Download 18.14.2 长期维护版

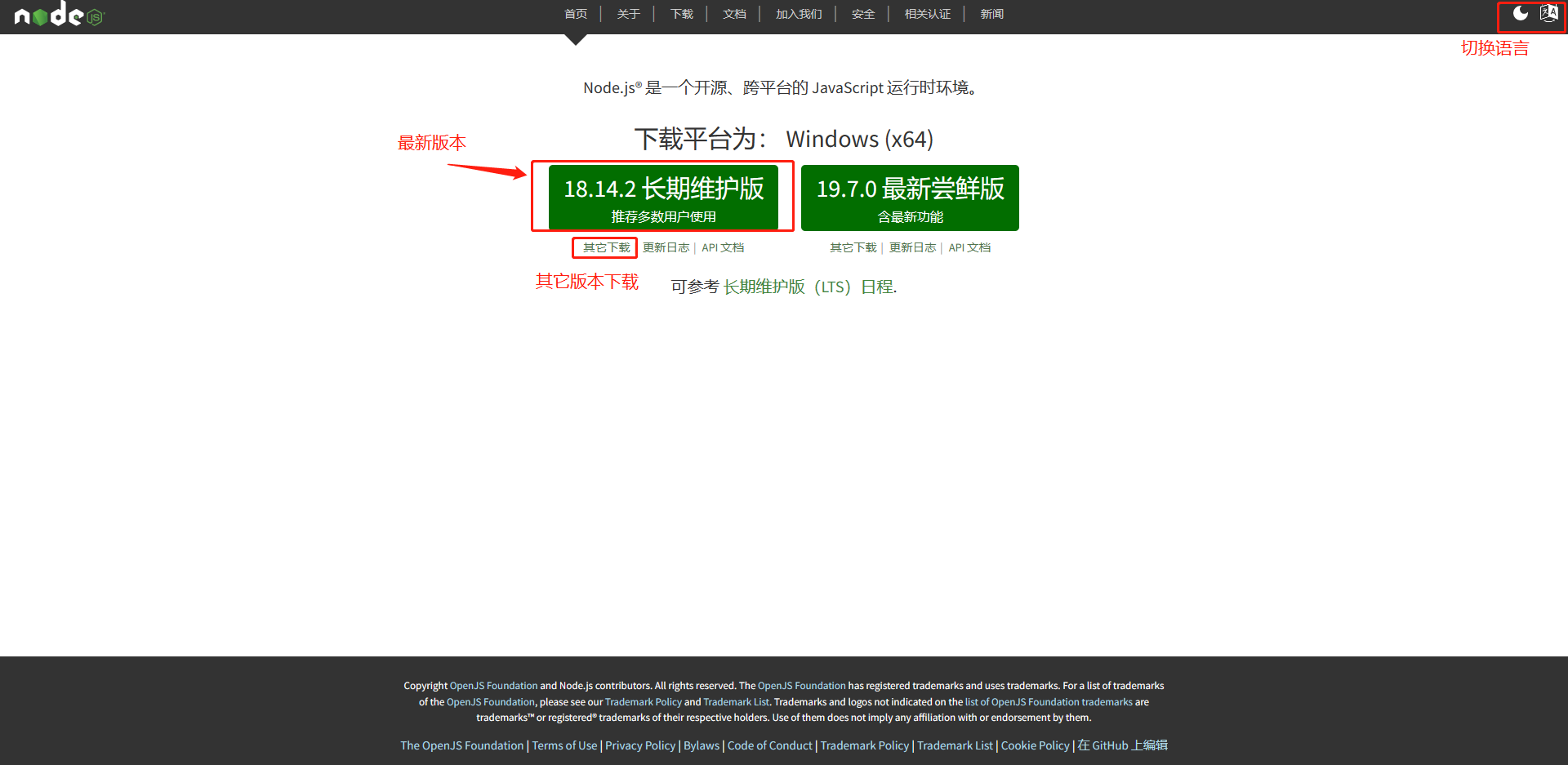pos(663,198)
